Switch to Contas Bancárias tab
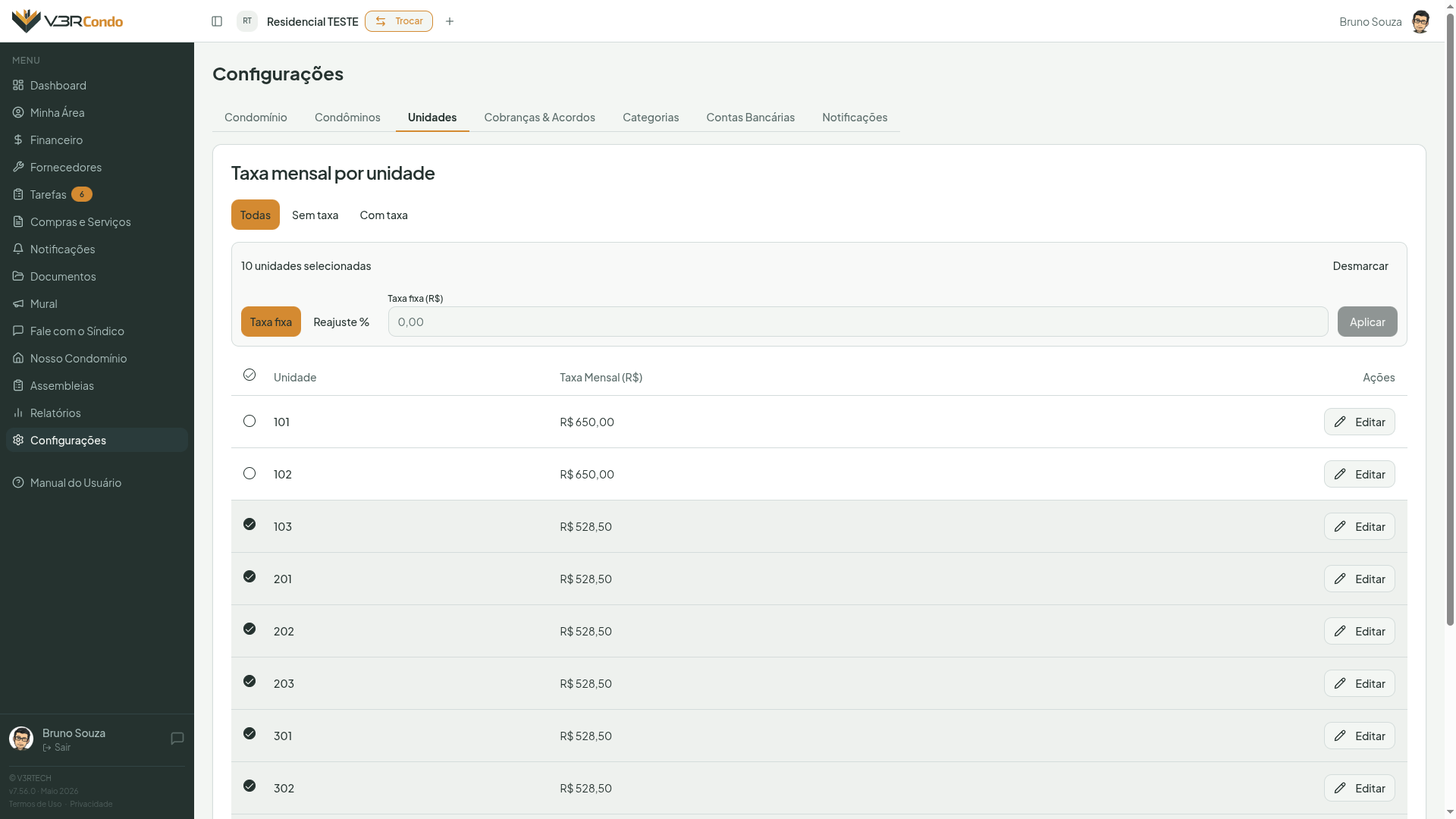Image resolution: width=1456 pixels, height=819 pixels. point(750,117)
